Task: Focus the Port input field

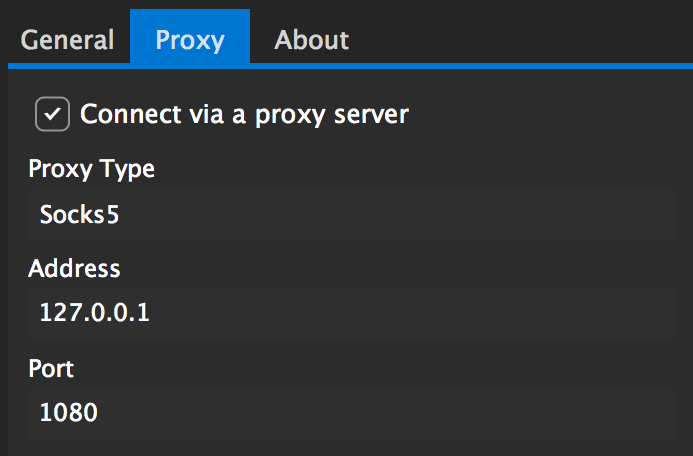Action: pos(352,414)
